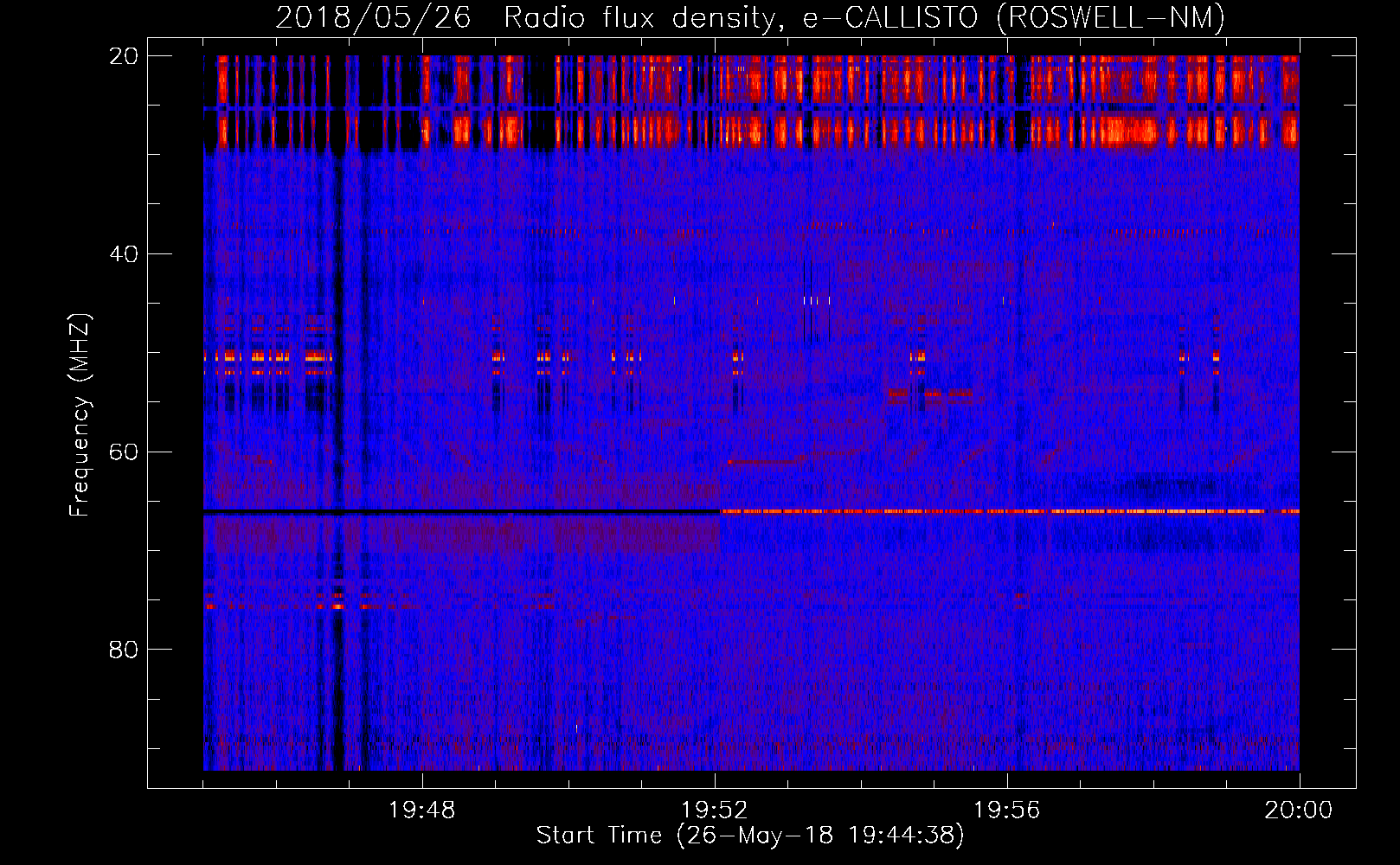Image resolution: width=1400 pixels, height=865 pixels.
Task: Click the '60' frequency tick label
Action: click(x=124, y=452)
